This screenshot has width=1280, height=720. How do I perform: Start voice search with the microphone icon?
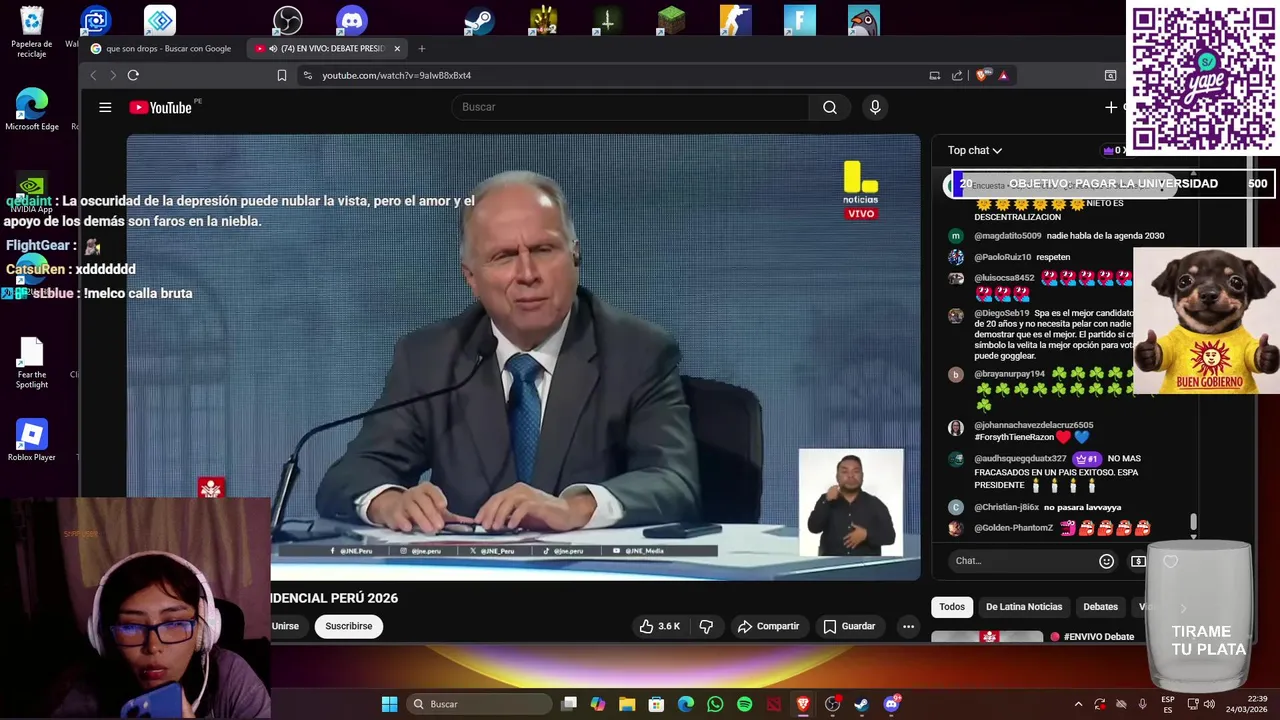coord(875,107)
